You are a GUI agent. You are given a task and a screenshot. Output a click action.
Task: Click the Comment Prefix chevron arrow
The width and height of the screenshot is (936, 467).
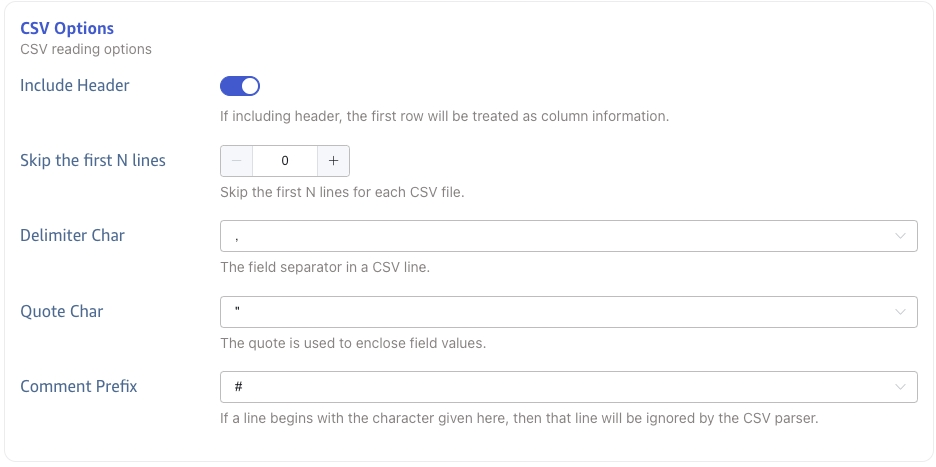[900, 387]
